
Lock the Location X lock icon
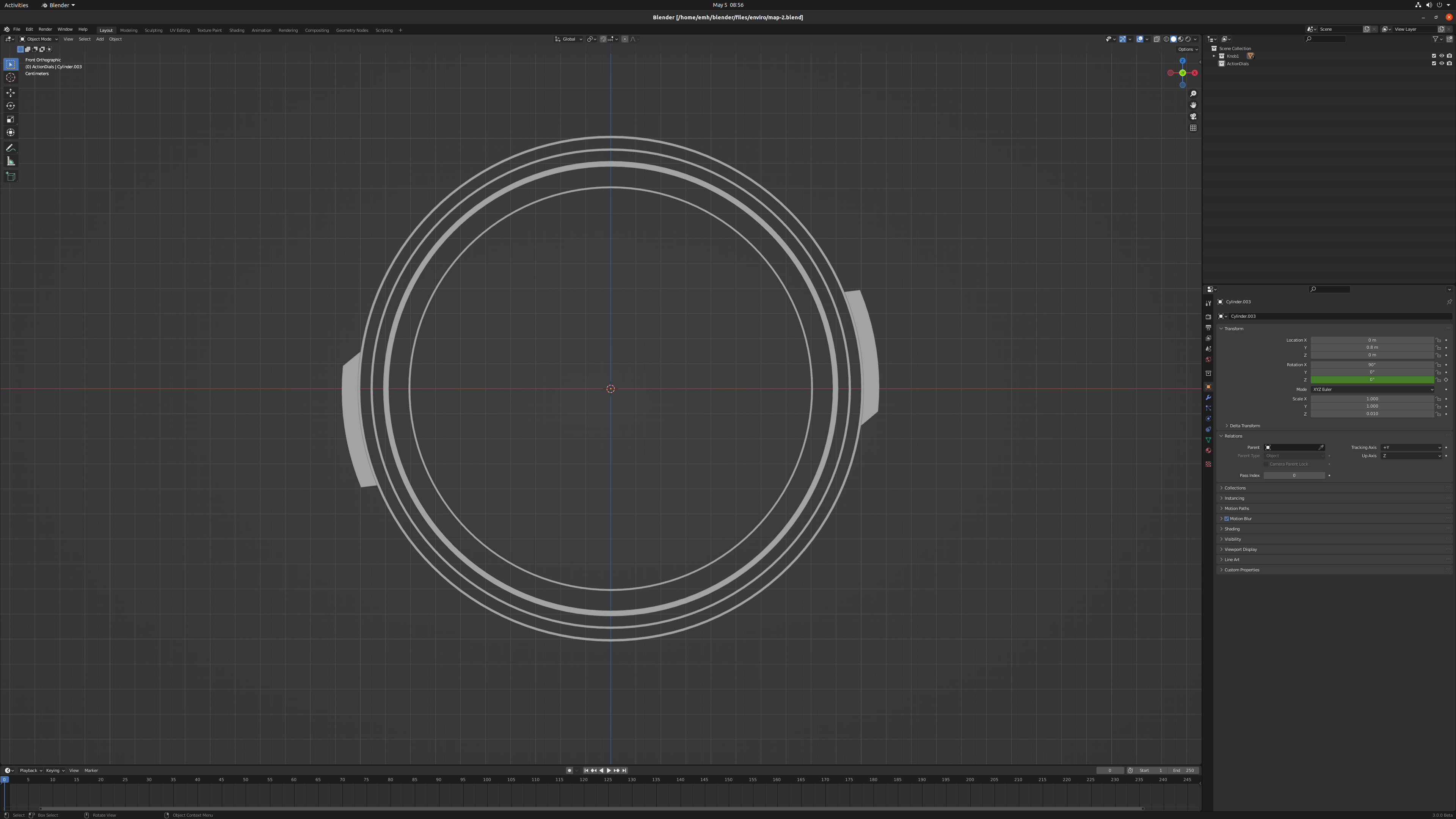coord(1439,340)
